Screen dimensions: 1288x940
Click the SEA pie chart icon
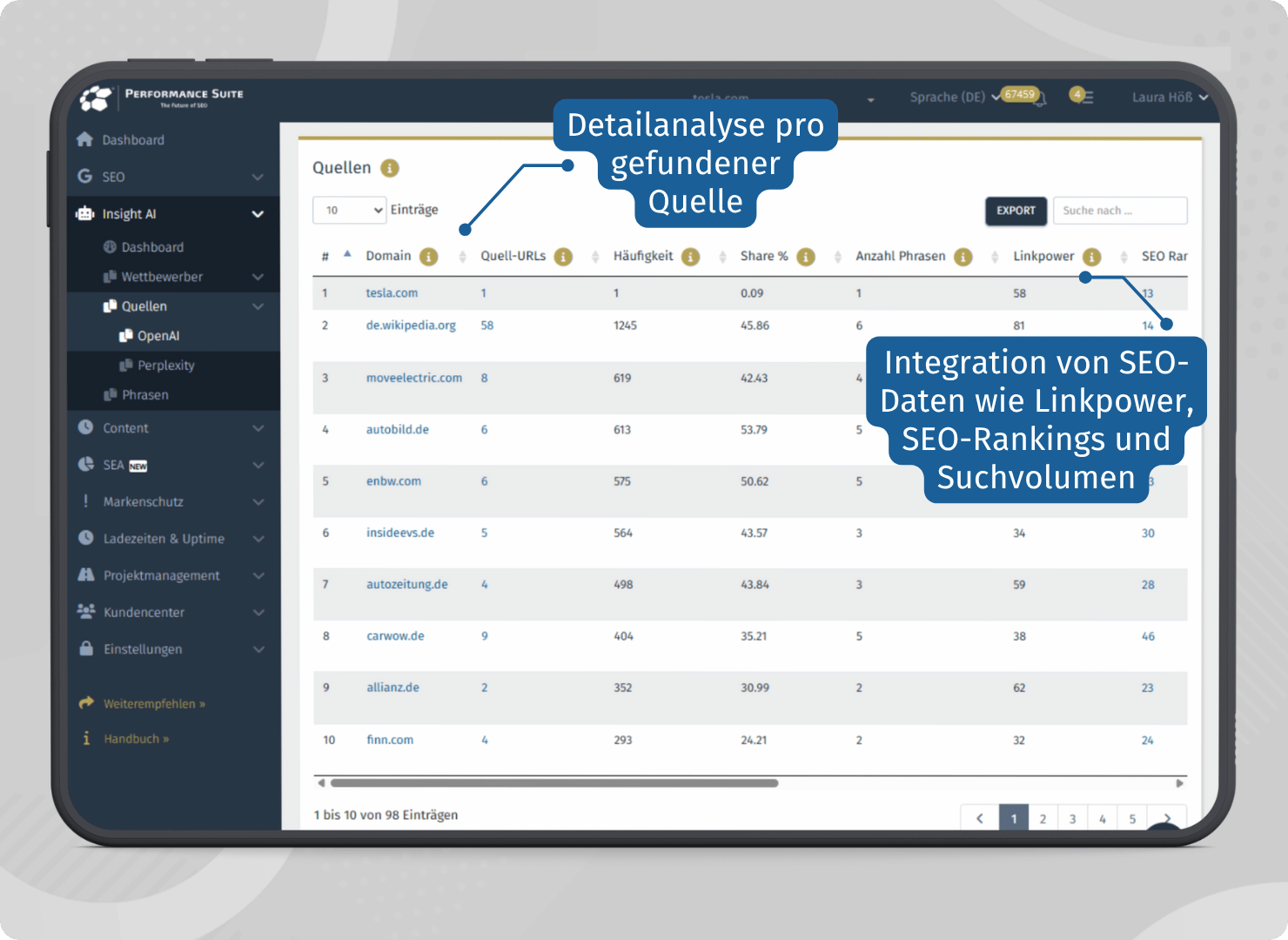pos(85,464)
